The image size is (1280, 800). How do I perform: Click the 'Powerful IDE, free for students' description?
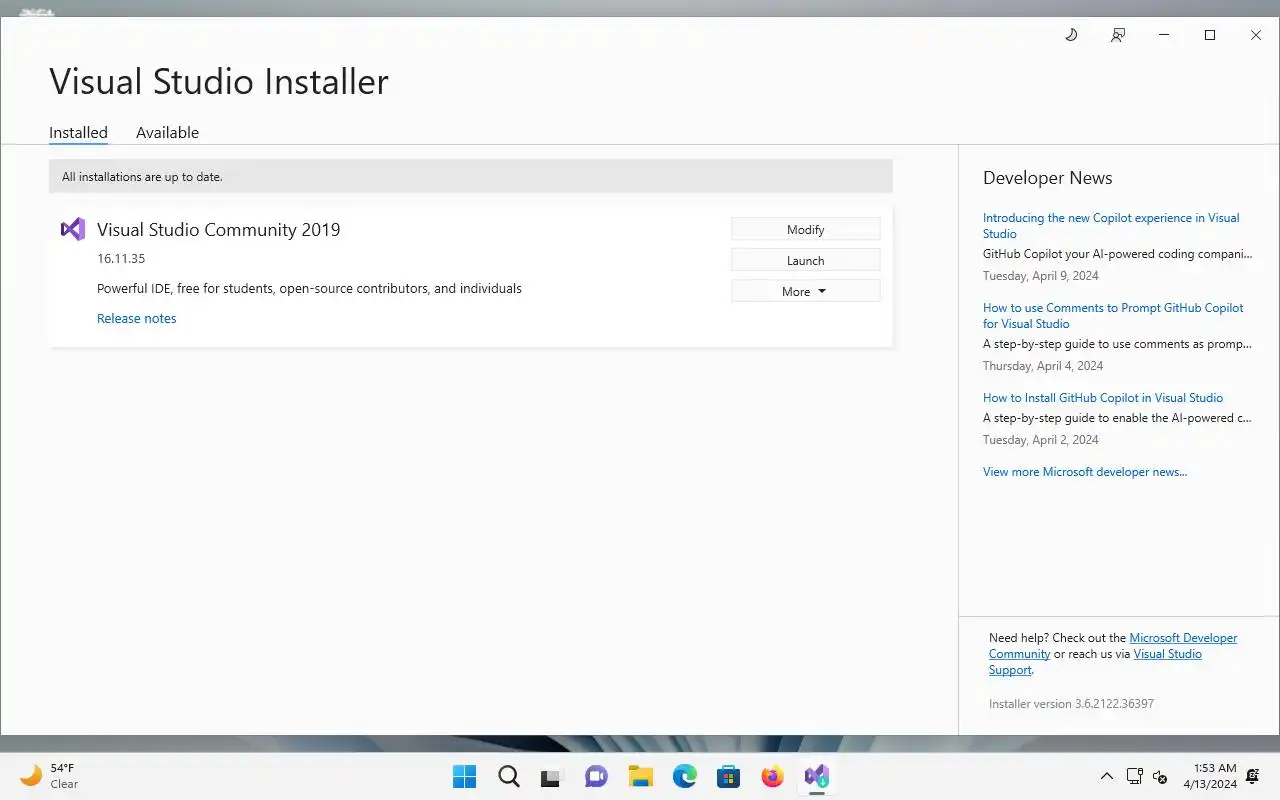(309, 288)
